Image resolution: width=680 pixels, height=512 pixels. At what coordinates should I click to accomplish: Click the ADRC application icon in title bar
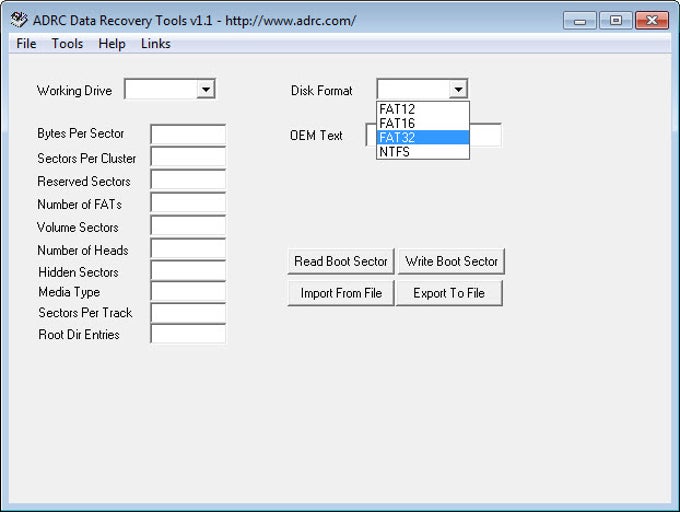(x=19, y=20)
